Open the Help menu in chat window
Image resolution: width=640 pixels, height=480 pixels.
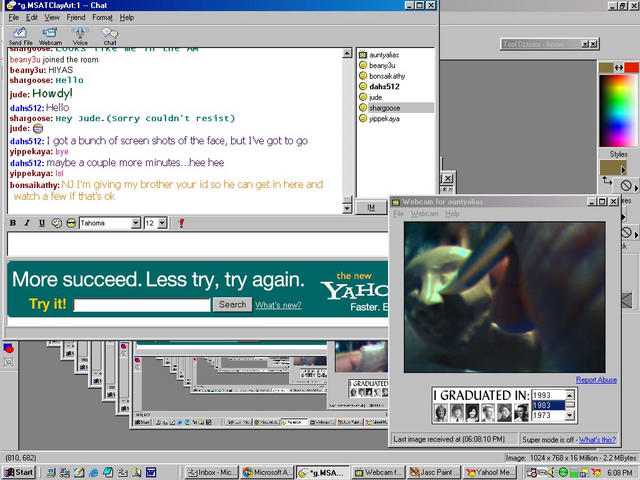click(127, 18)
